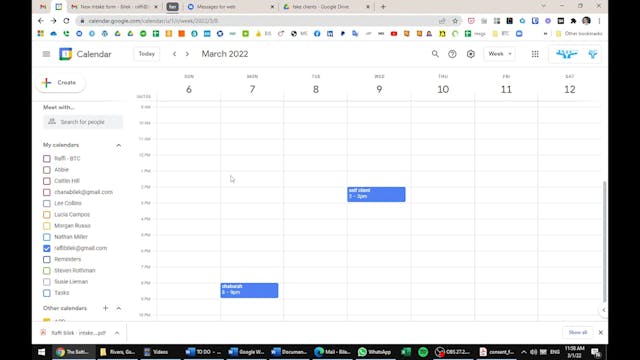Toggle Morgan Russo calendar checkbox
Screen dimensions: 640x360
(x=47, y=226)
